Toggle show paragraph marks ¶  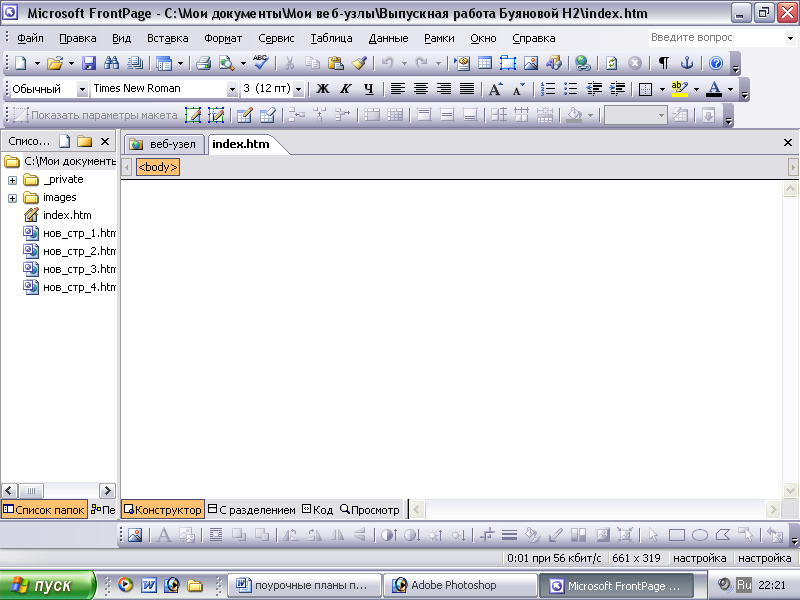664,63
